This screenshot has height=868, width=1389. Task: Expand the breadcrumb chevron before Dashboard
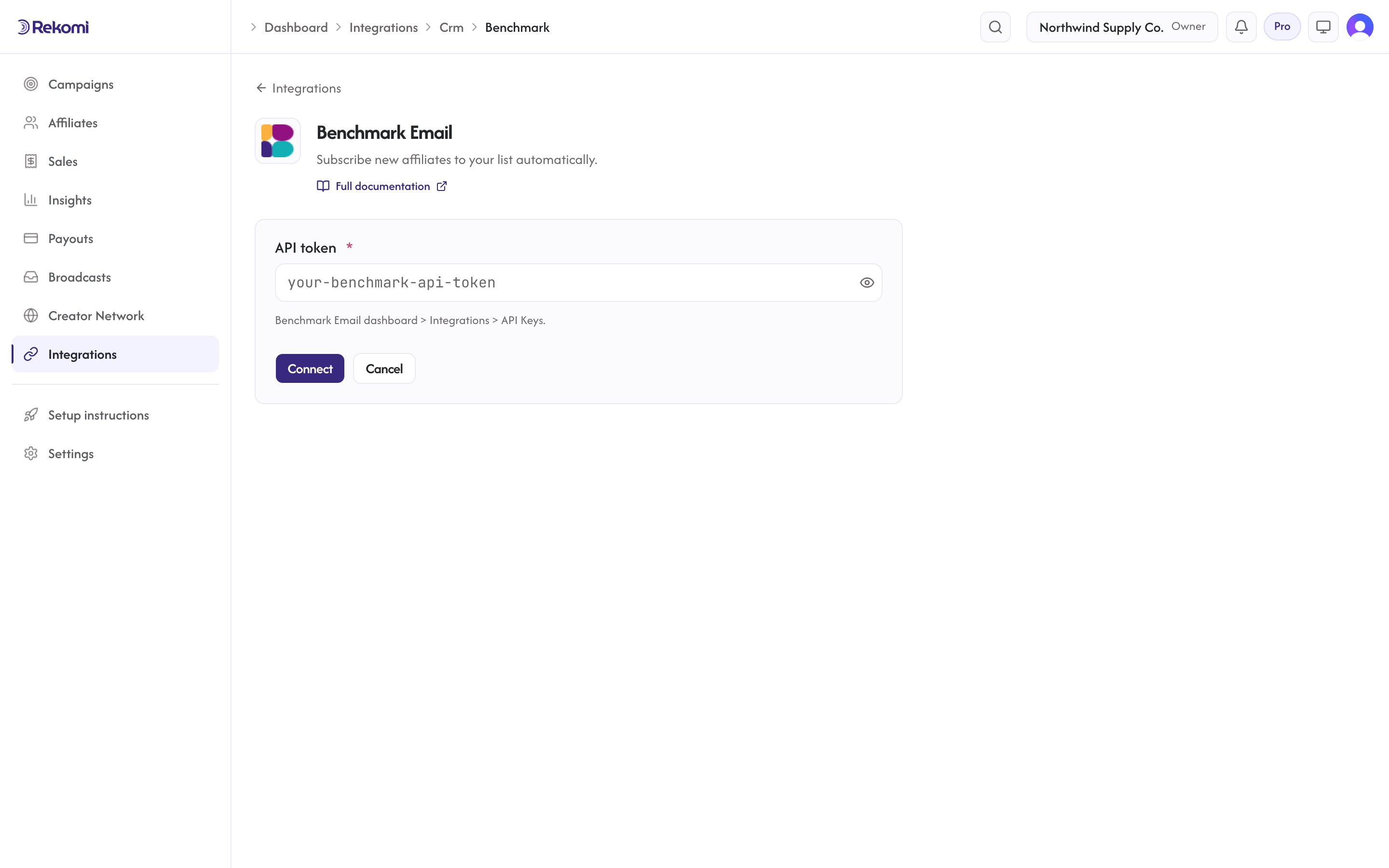tap(253, 27)
